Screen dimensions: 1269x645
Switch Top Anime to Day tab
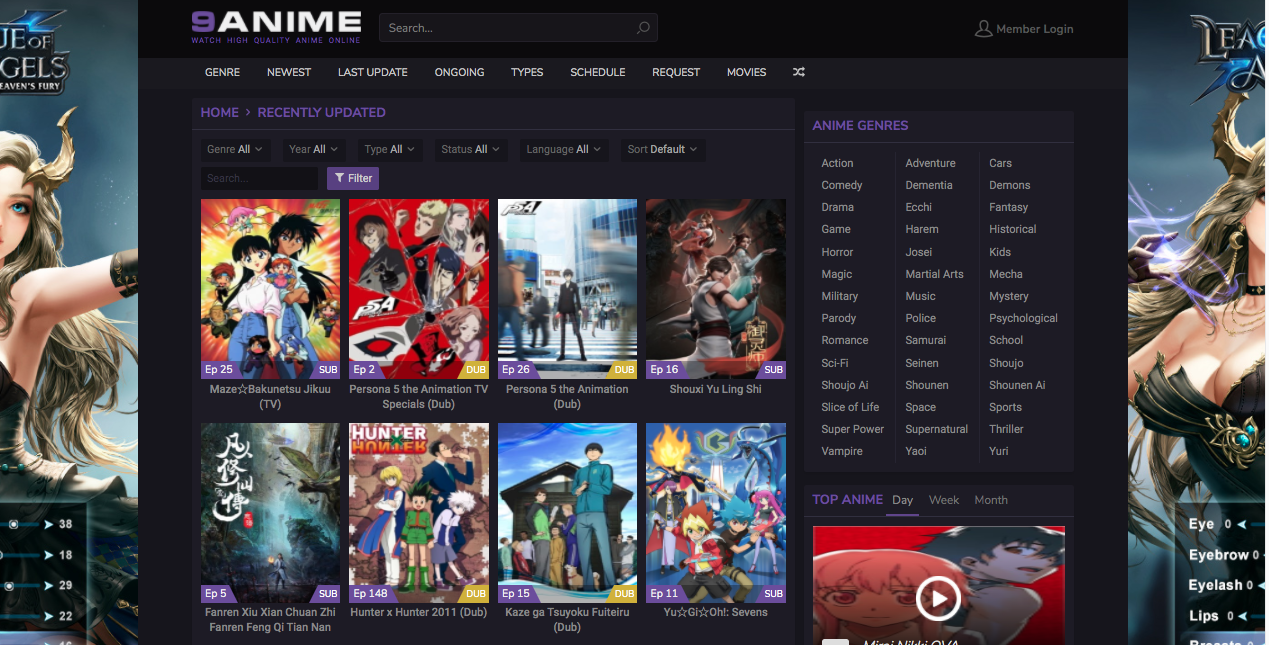point(903,500)
